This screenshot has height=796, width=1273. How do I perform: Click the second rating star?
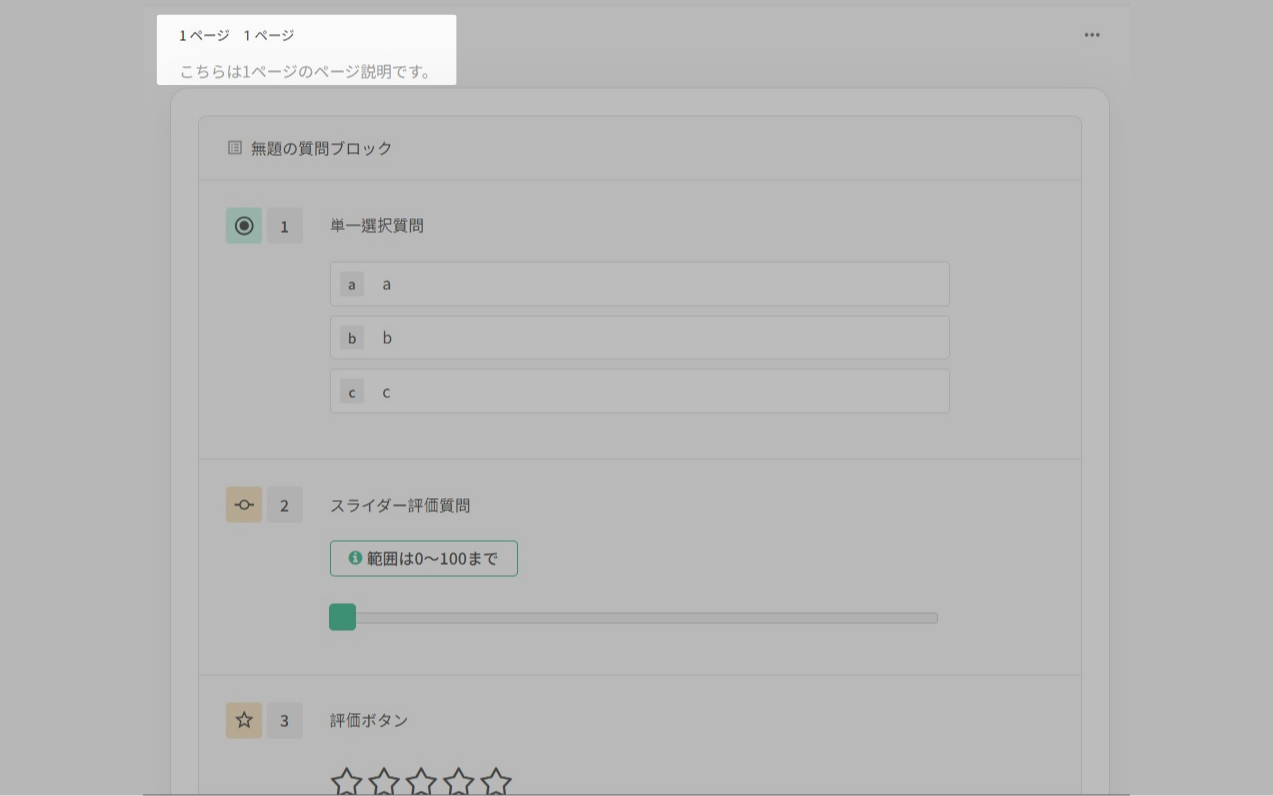coord(384,782)
